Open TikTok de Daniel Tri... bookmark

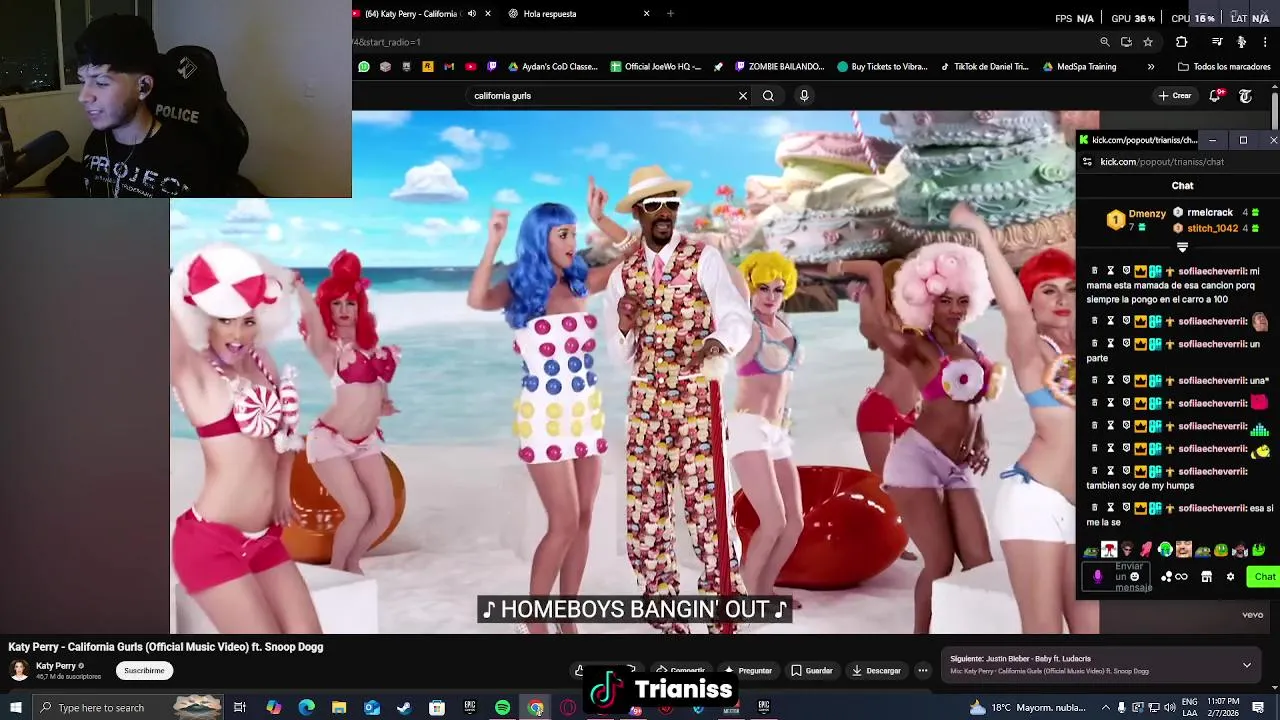click(985, 67)
